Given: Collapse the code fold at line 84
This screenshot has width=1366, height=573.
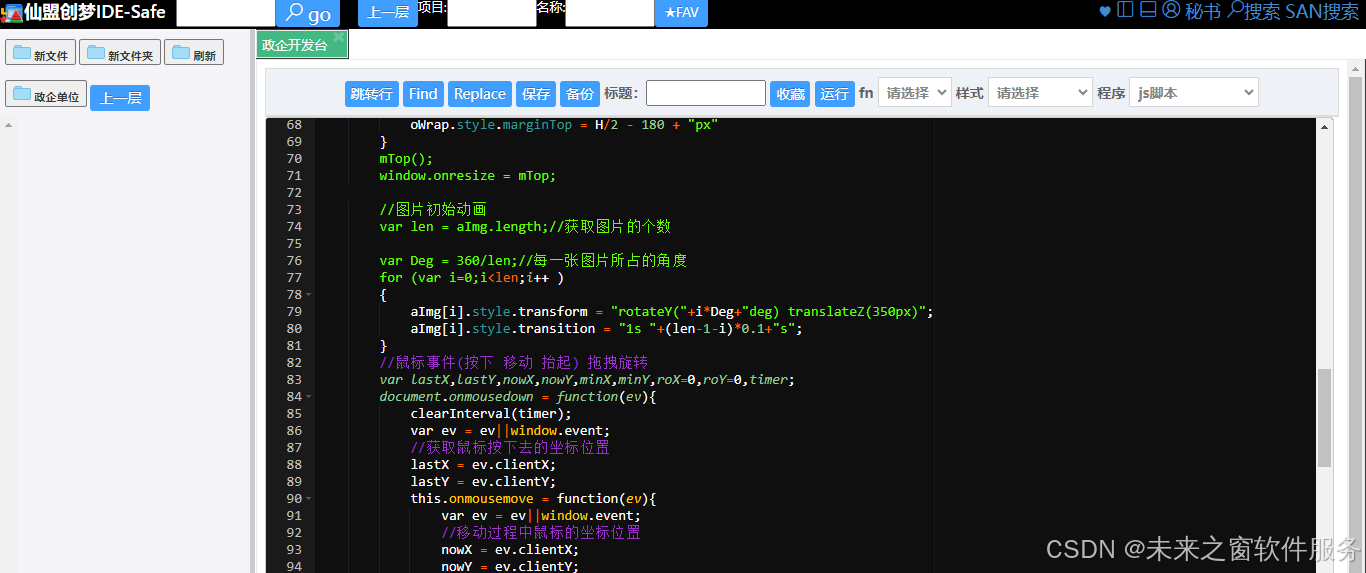Looking at the screenshot, I should (x=308, y=397).
